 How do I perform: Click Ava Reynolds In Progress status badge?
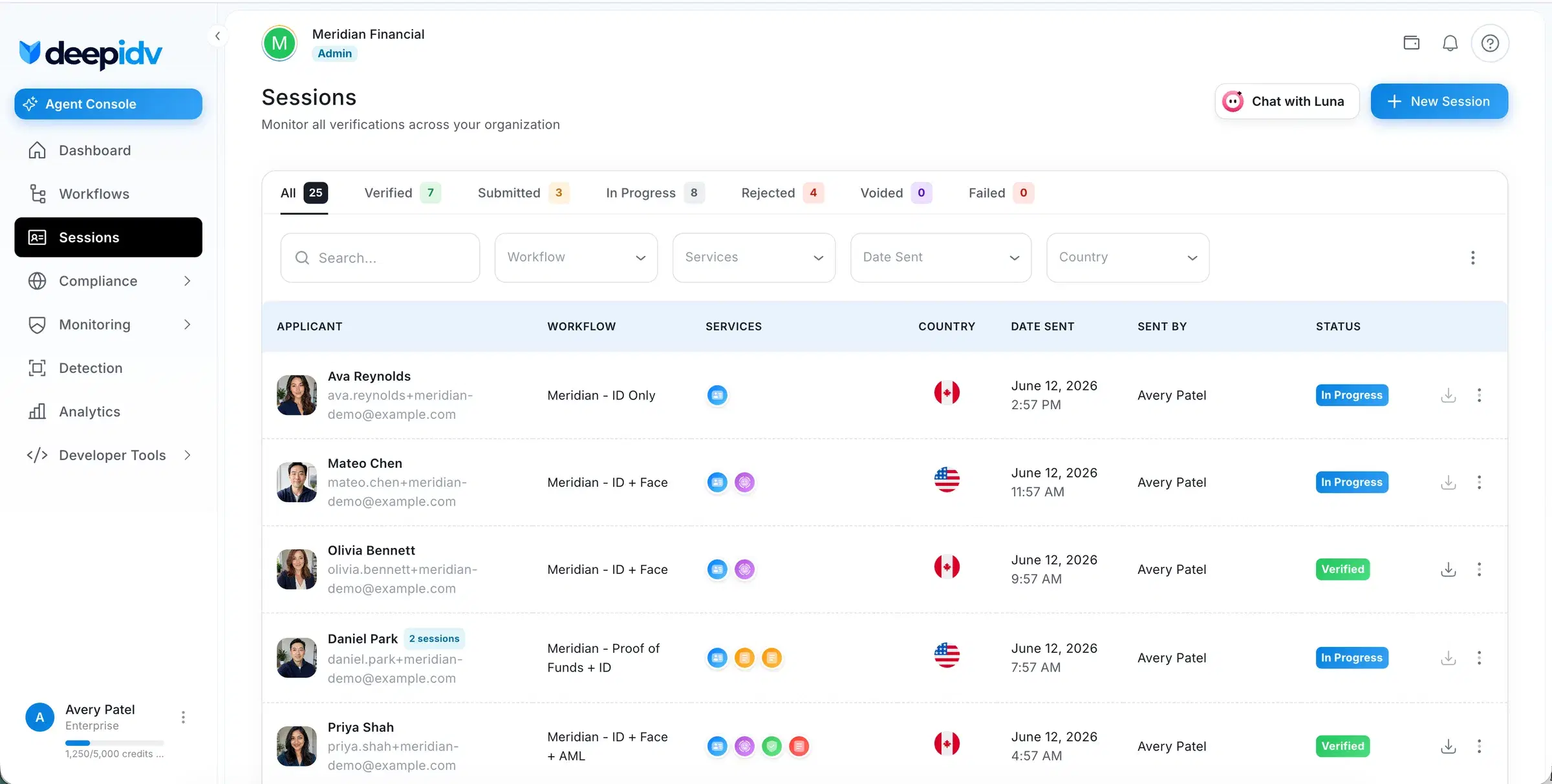coord(1352,395)
